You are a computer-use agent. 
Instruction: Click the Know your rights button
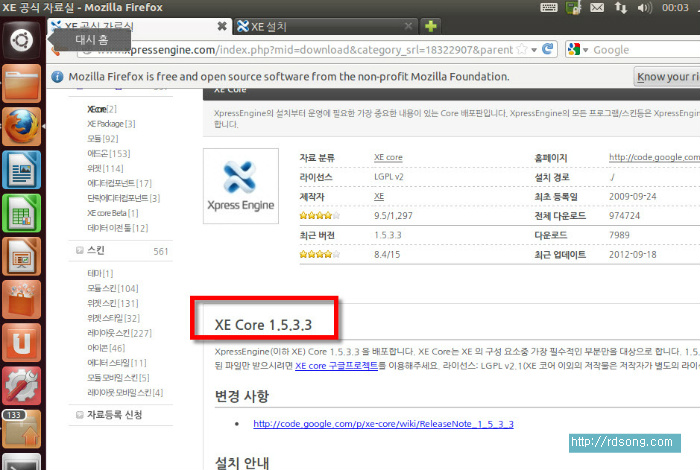tap(667, 77)
